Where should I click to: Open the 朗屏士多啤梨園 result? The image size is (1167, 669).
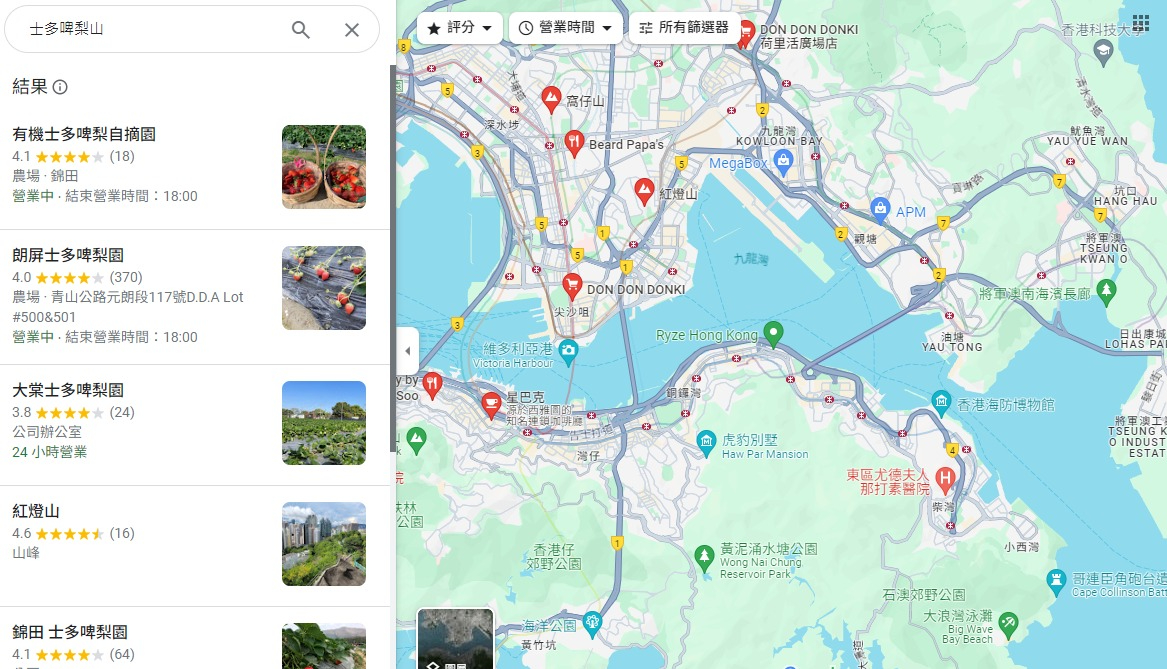tap(195, 297)
